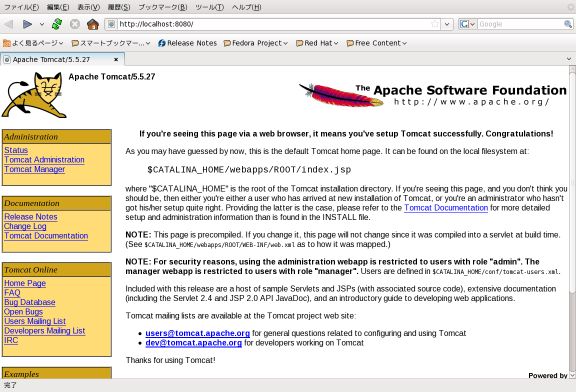The height and width of the screenshot is (392, 576).
Task: Open the search engine chooser dropdown
Action: point(472,24)
